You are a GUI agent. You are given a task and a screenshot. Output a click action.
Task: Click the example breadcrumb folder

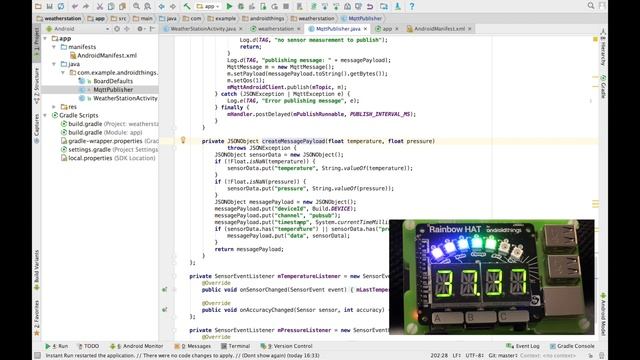pos(222,18)
